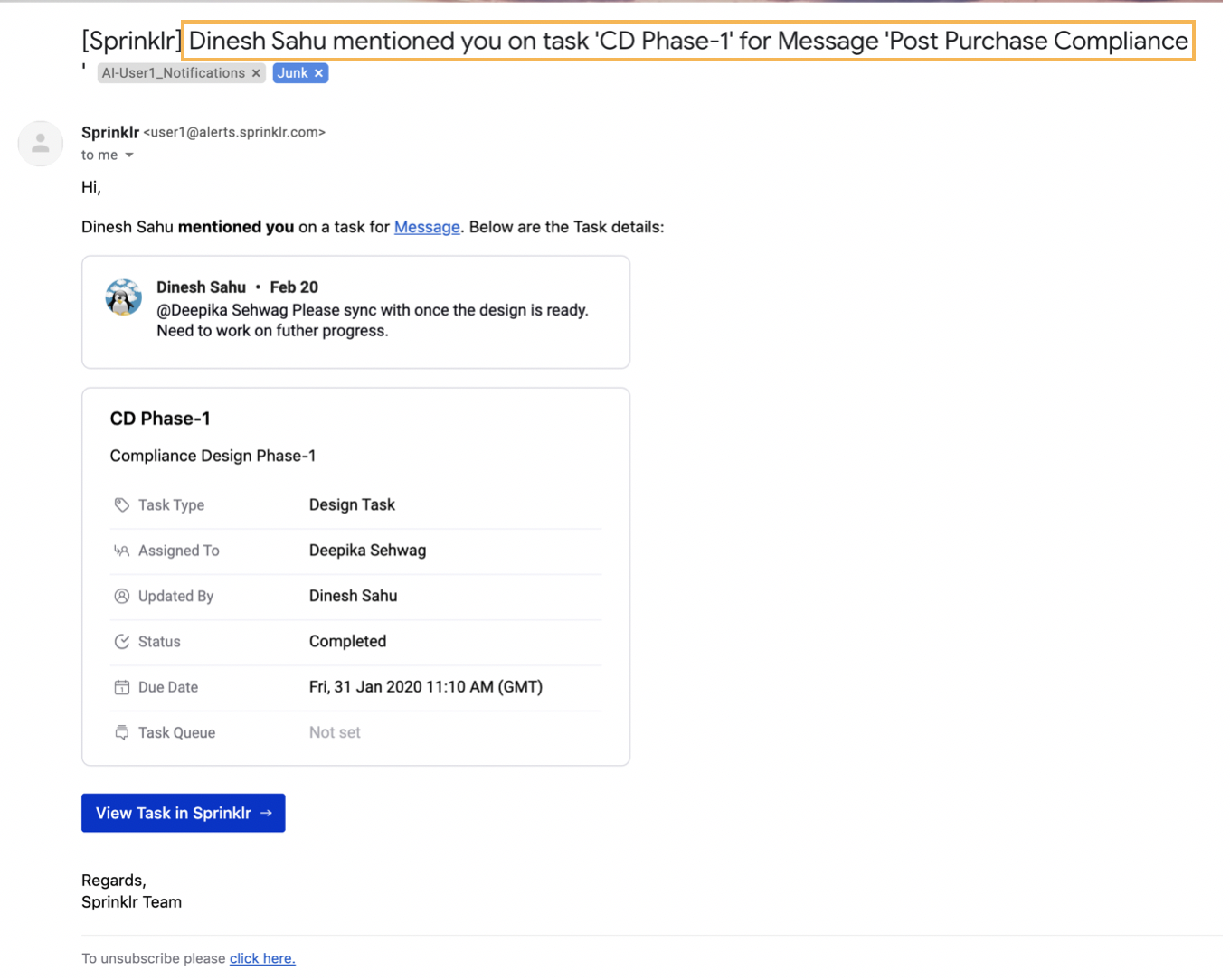Click 'Compliance Design Phase-1' description
The height and width of the screenshot is (980, 1230).
pos(213,456)
